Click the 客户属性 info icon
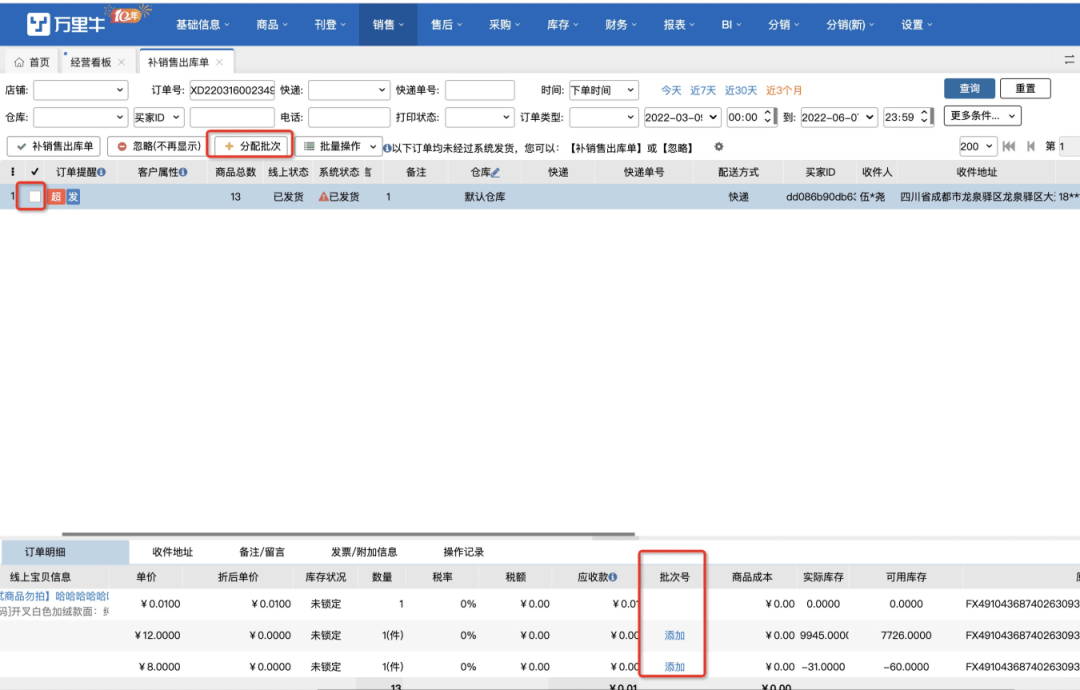The image size is (1080, 690). 183,172
